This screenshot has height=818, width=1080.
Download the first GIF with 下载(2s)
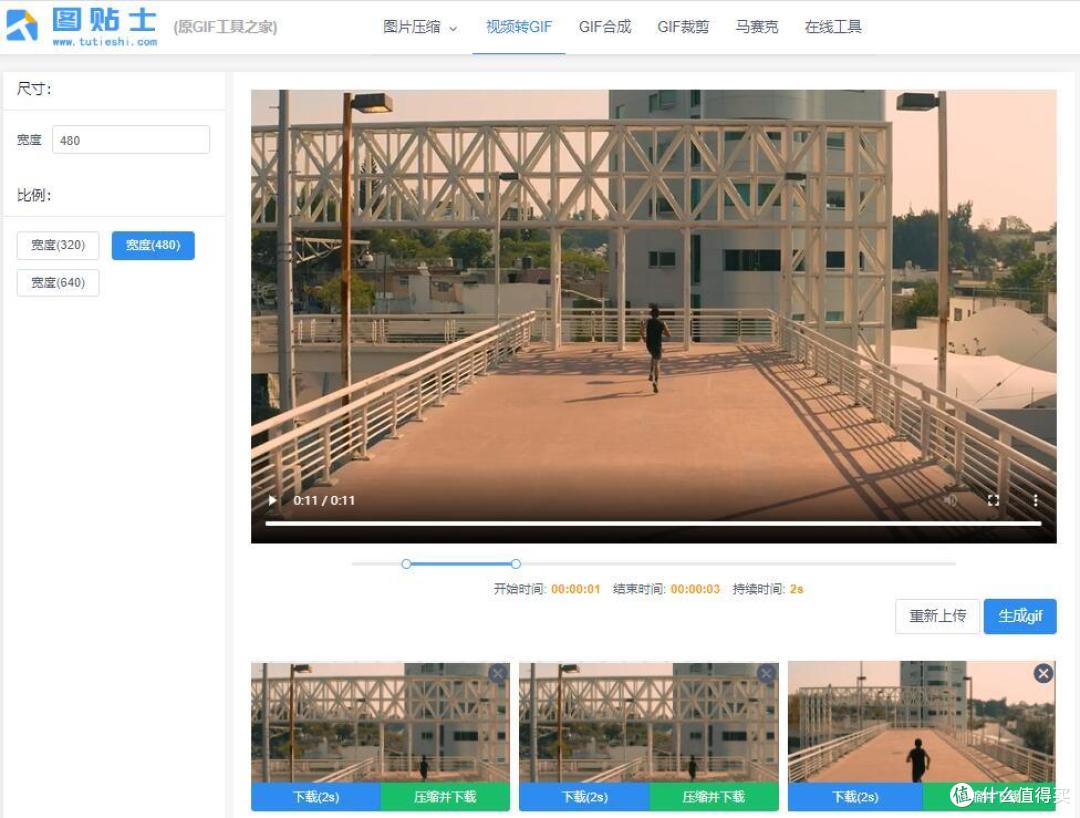pyautogui.click(x=316, y=797)
